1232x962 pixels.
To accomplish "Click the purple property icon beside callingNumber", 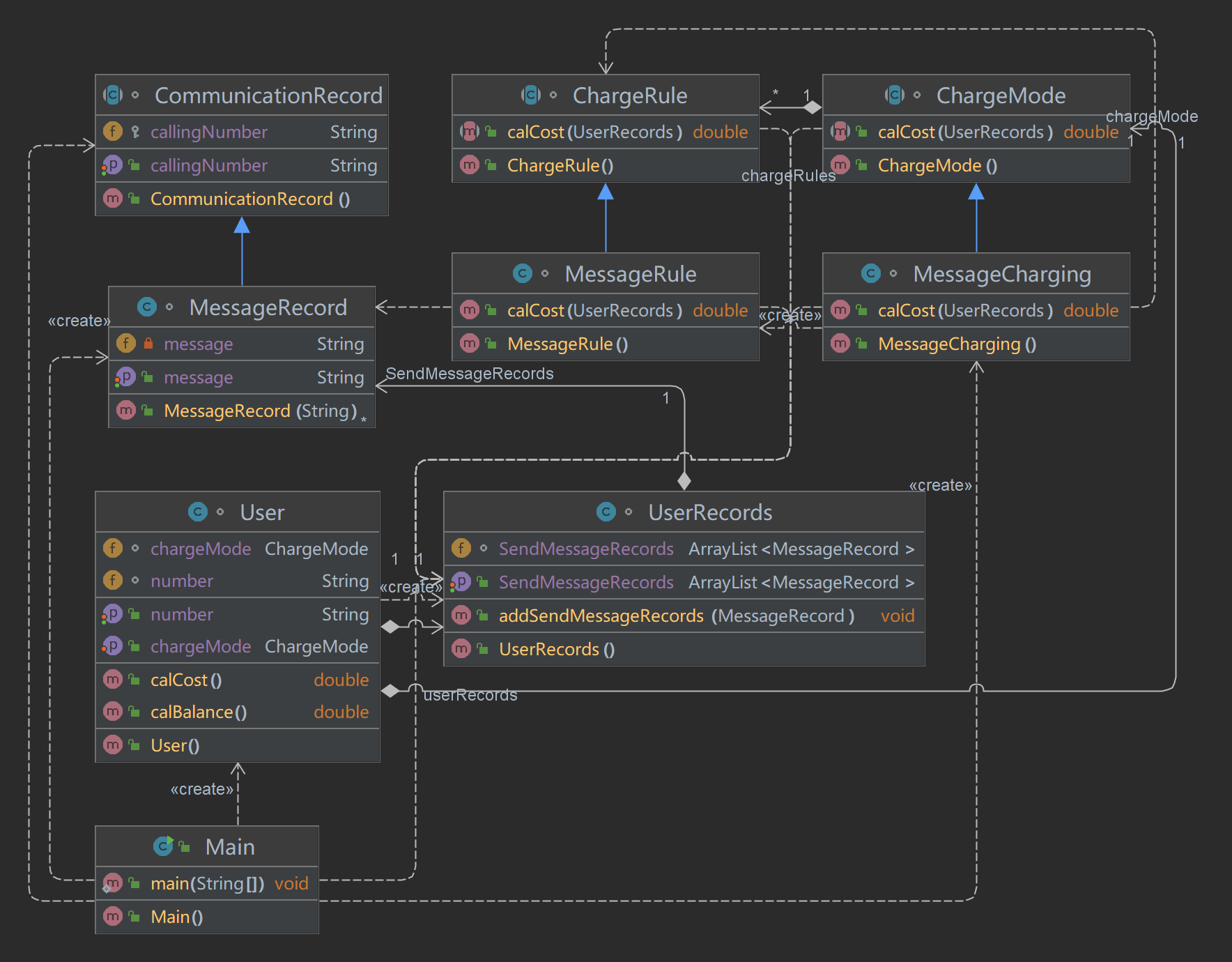I will [113, 165].
